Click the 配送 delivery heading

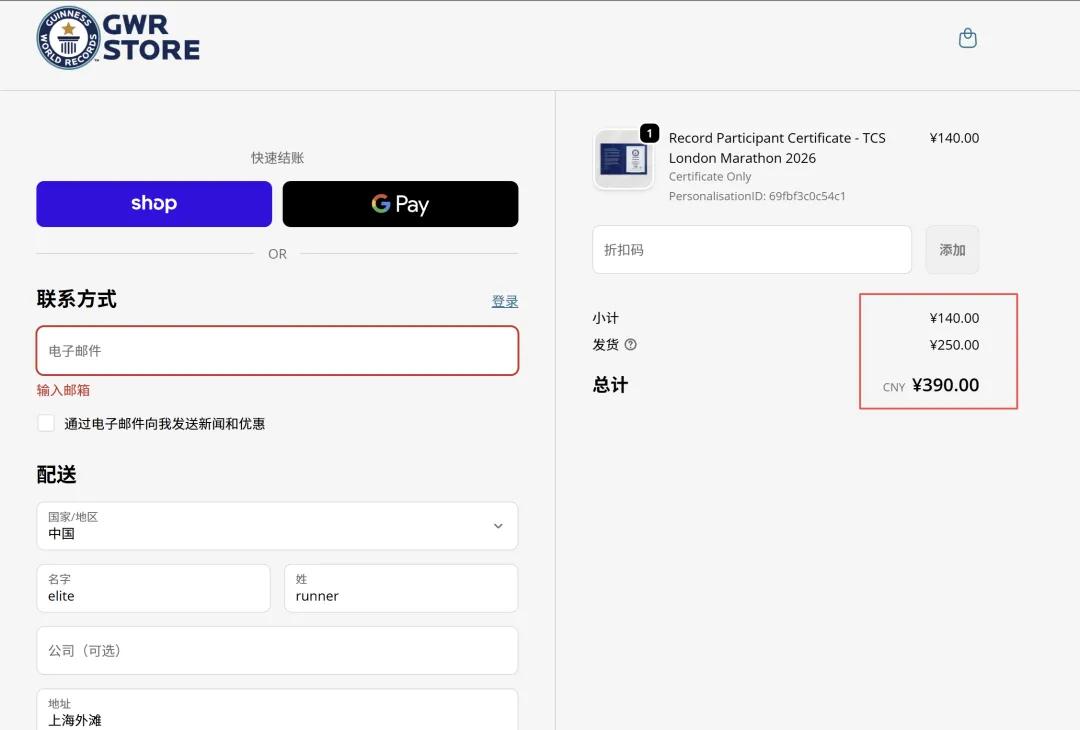(x=56, y=474)
